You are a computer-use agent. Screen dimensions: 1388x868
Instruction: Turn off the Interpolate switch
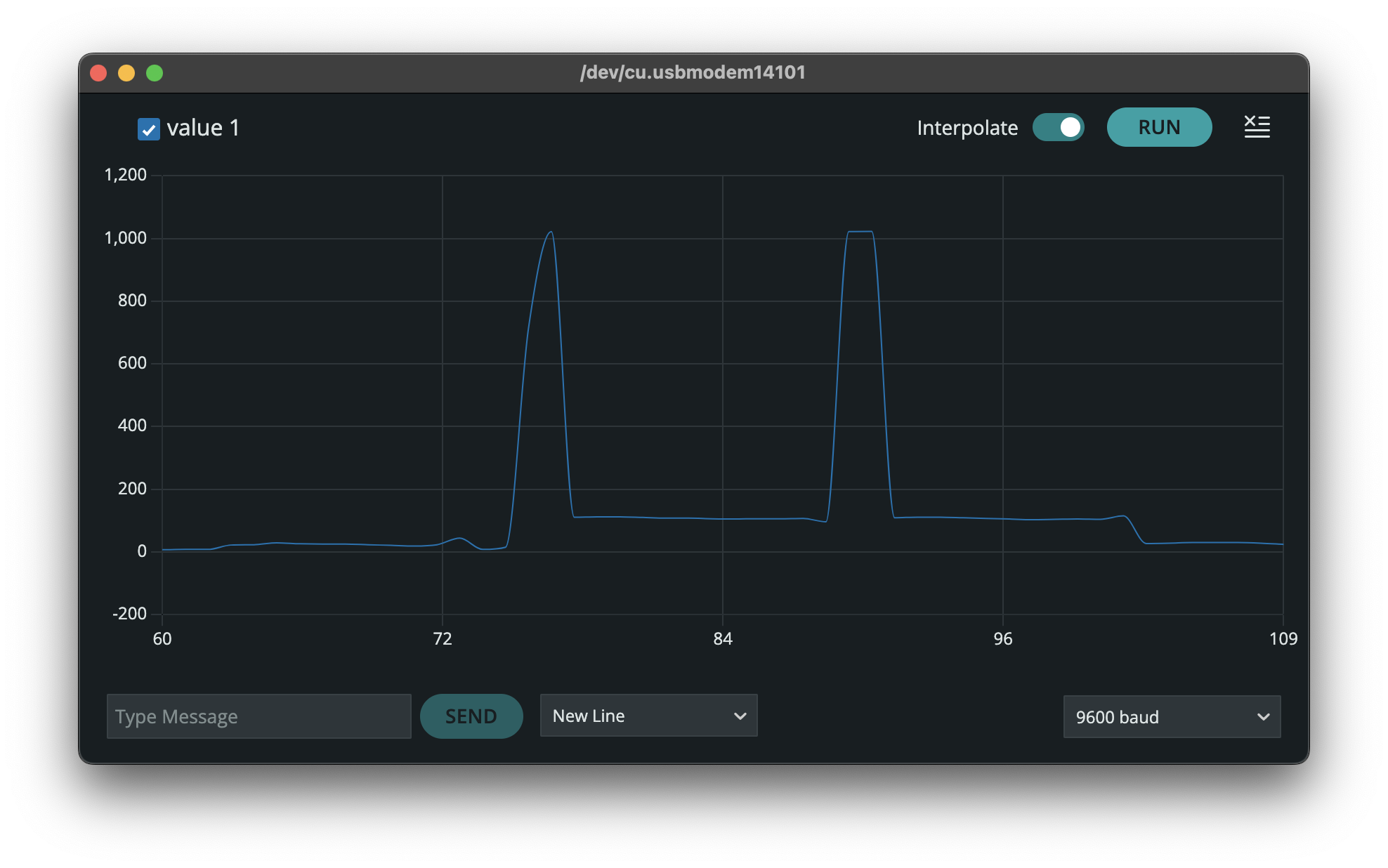click(1058, 127)
